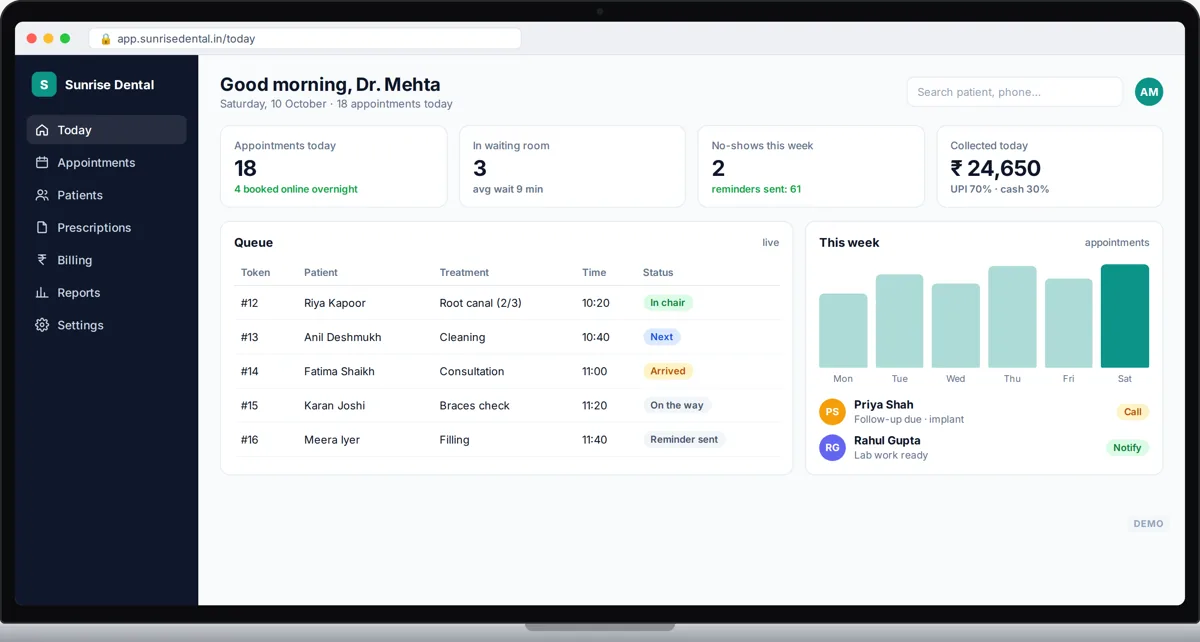Click patient name Anil Deshmukh
The width and height of the screenshot is (1200, 642).
[343, 337]
